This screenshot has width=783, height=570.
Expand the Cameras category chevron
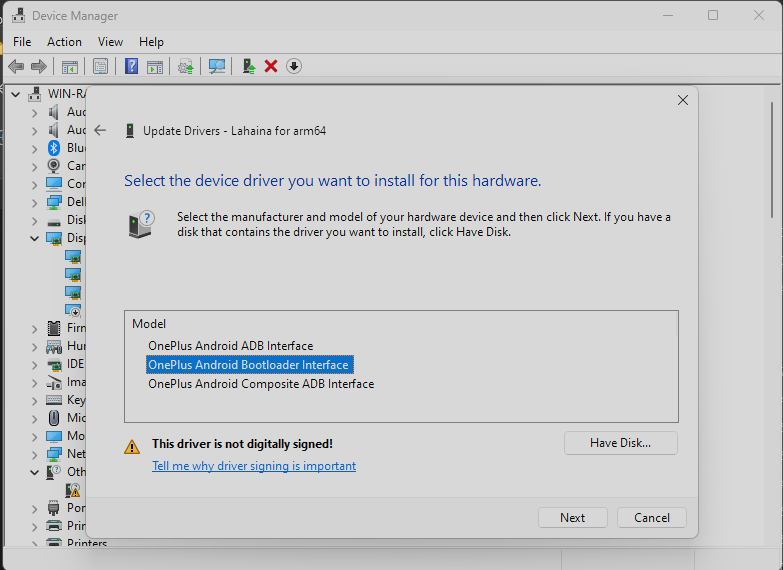pos(34,167)
